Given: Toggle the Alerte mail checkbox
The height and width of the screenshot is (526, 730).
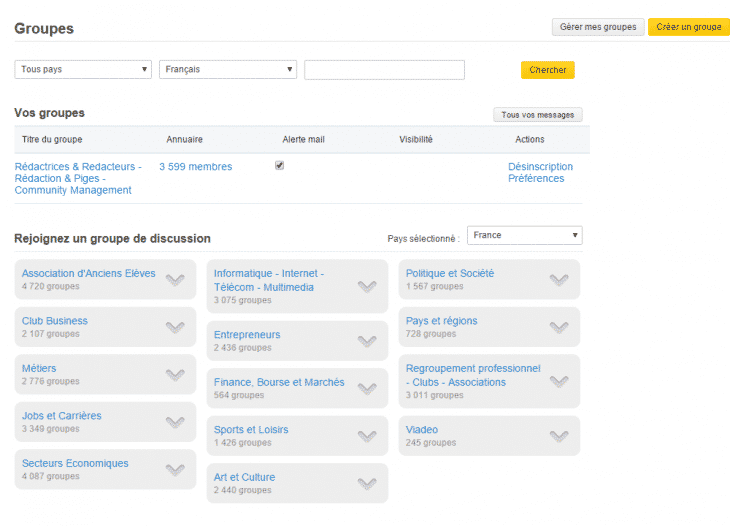Looking at the screenshot, I should 279,166.
